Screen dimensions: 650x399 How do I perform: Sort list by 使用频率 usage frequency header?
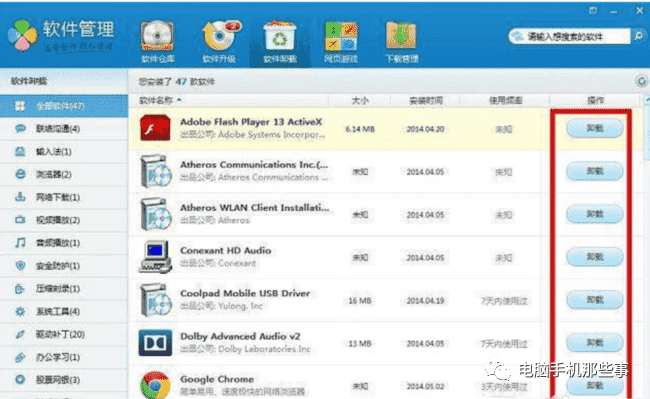click(505, 100)
